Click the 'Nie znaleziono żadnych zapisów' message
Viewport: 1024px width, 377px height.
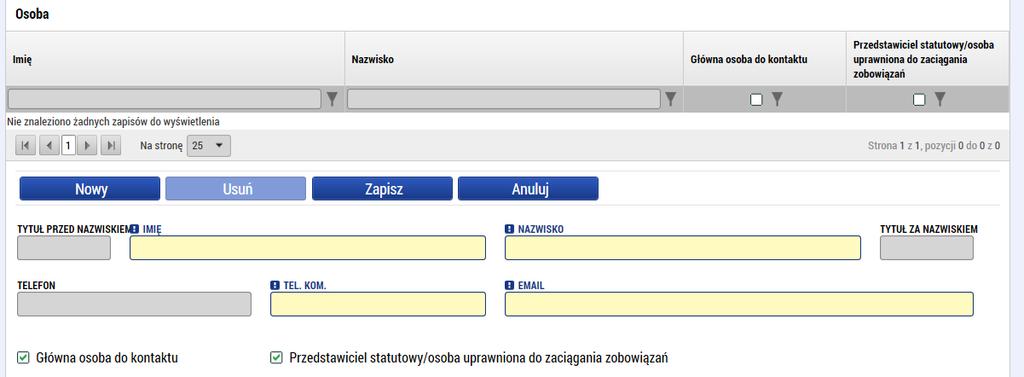click(x=113, y=122)
